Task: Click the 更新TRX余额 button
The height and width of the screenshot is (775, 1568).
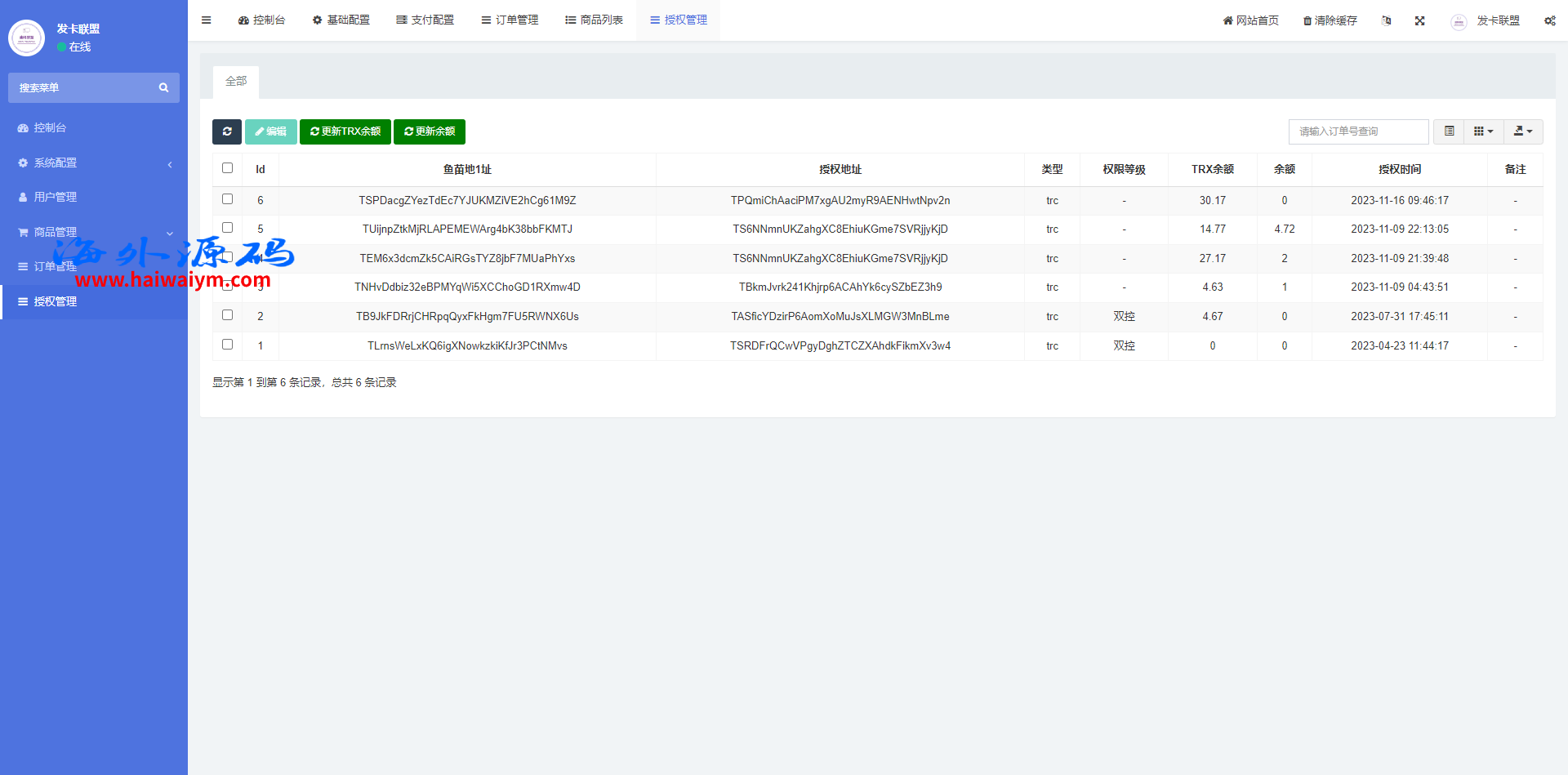Action: [x=345, y=131]
